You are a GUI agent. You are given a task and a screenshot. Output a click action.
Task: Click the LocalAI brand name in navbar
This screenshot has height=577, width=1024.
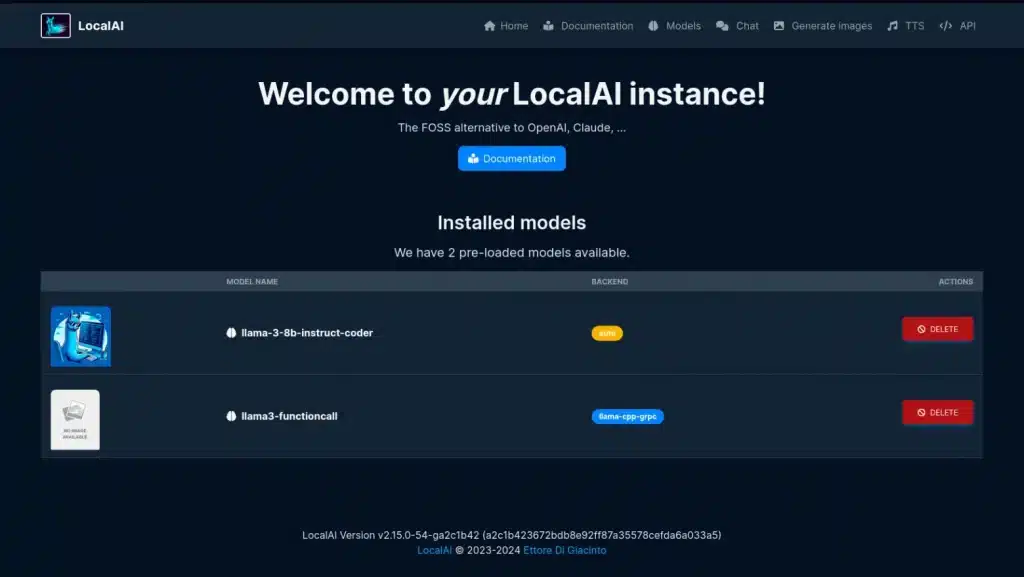(101, 25)
